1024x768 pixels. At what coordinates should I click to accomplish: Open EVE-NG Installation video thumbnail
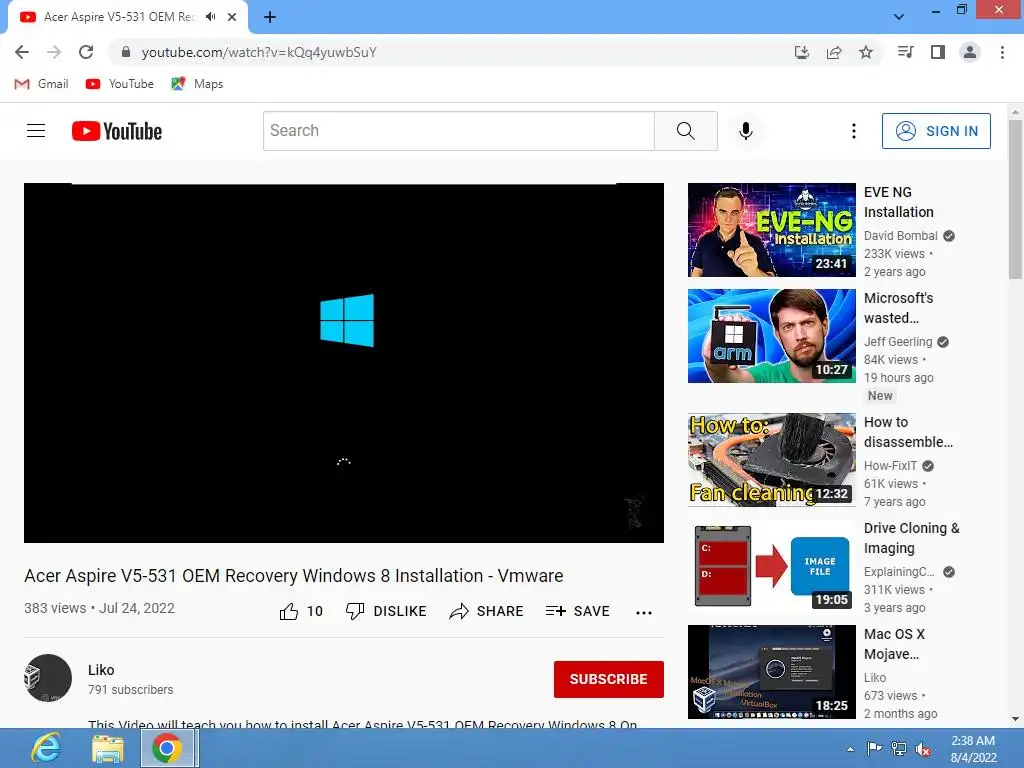(x=771, y=230)
